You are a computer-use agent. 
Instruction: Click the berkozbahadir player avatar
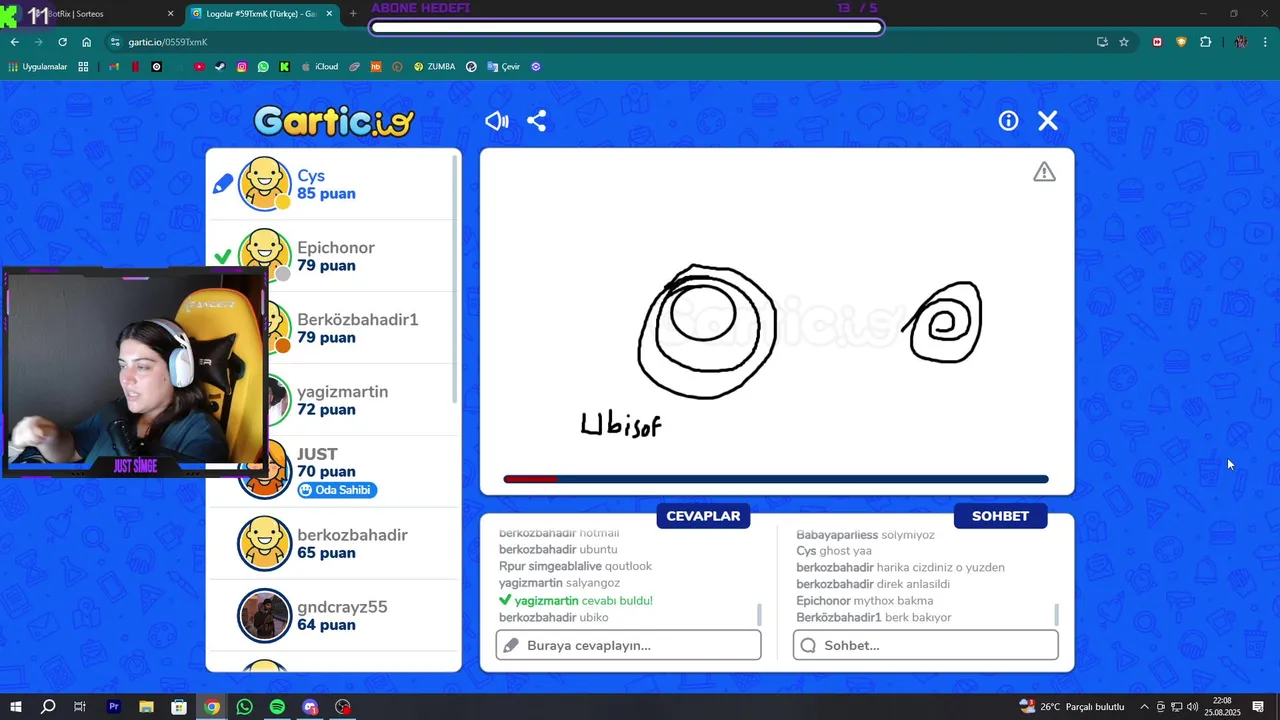[264, 543]
